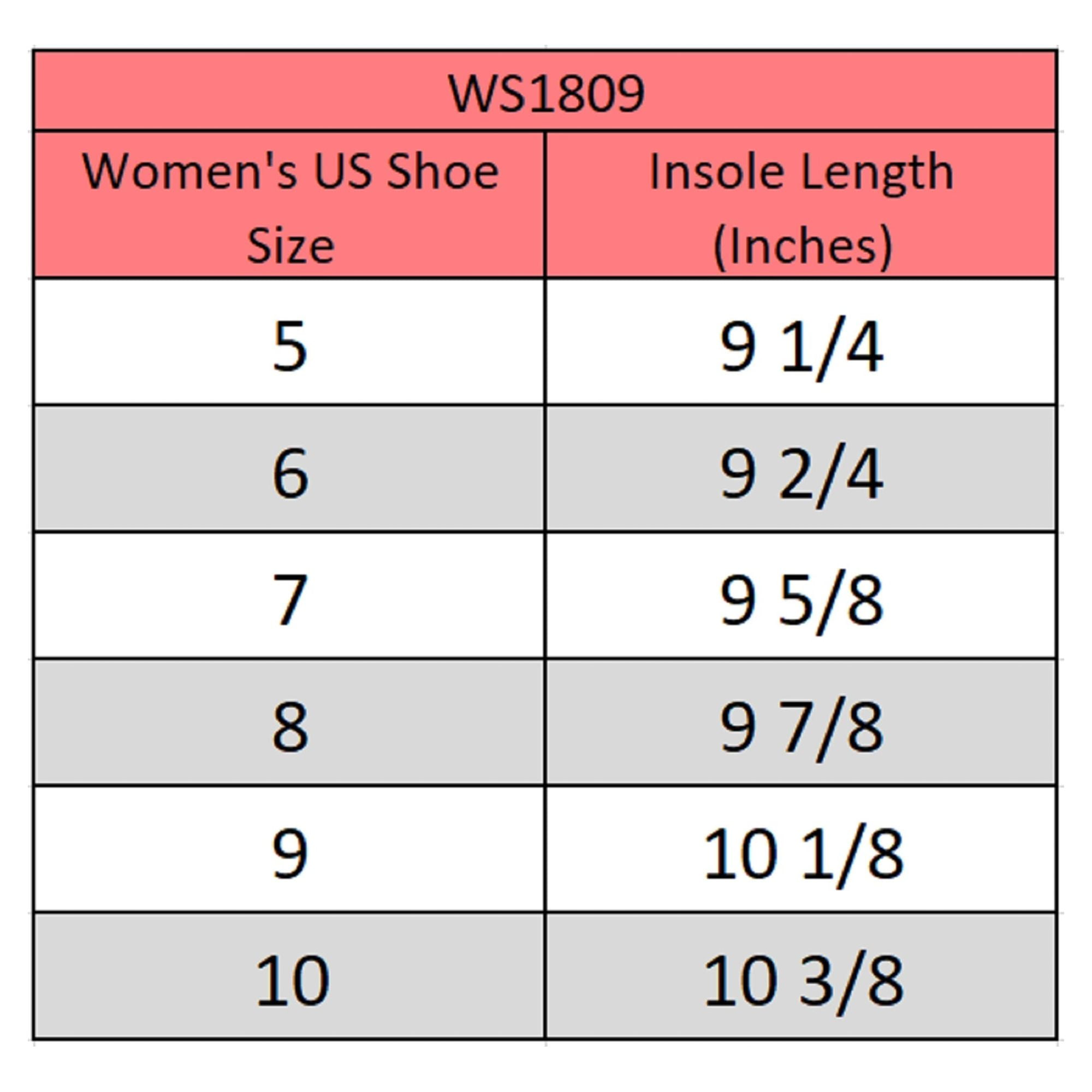Click the Women's US Shoe text

290,171
